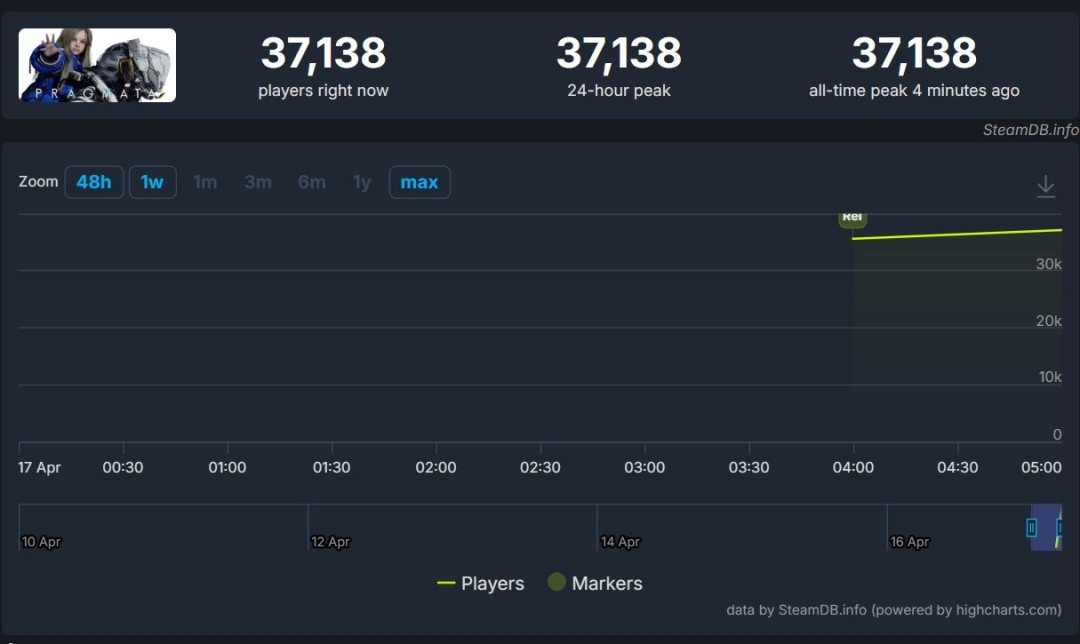Choose the 1m zoom option
The width and height of the screenshot is (1080, 644).
pyautogui.click(x=205, y=182)
